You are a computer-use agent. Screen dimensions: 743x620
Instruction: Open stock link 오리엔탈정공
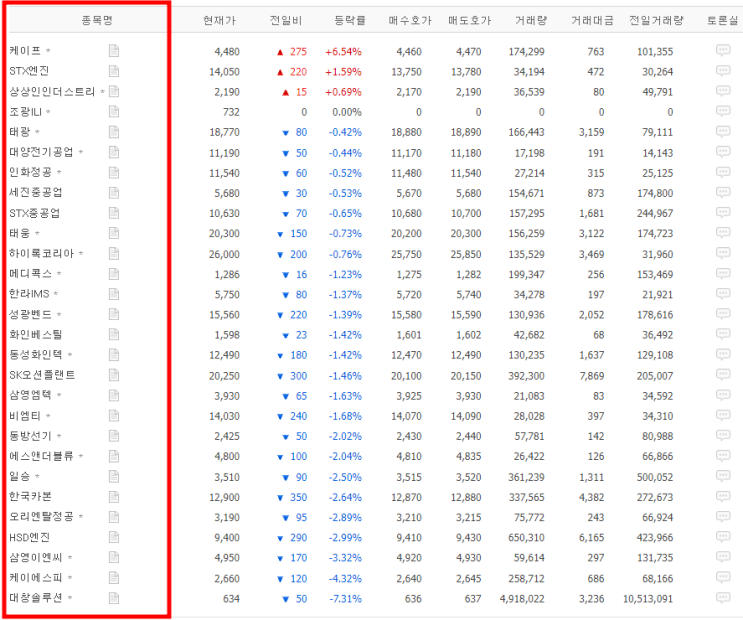point(42,516)
